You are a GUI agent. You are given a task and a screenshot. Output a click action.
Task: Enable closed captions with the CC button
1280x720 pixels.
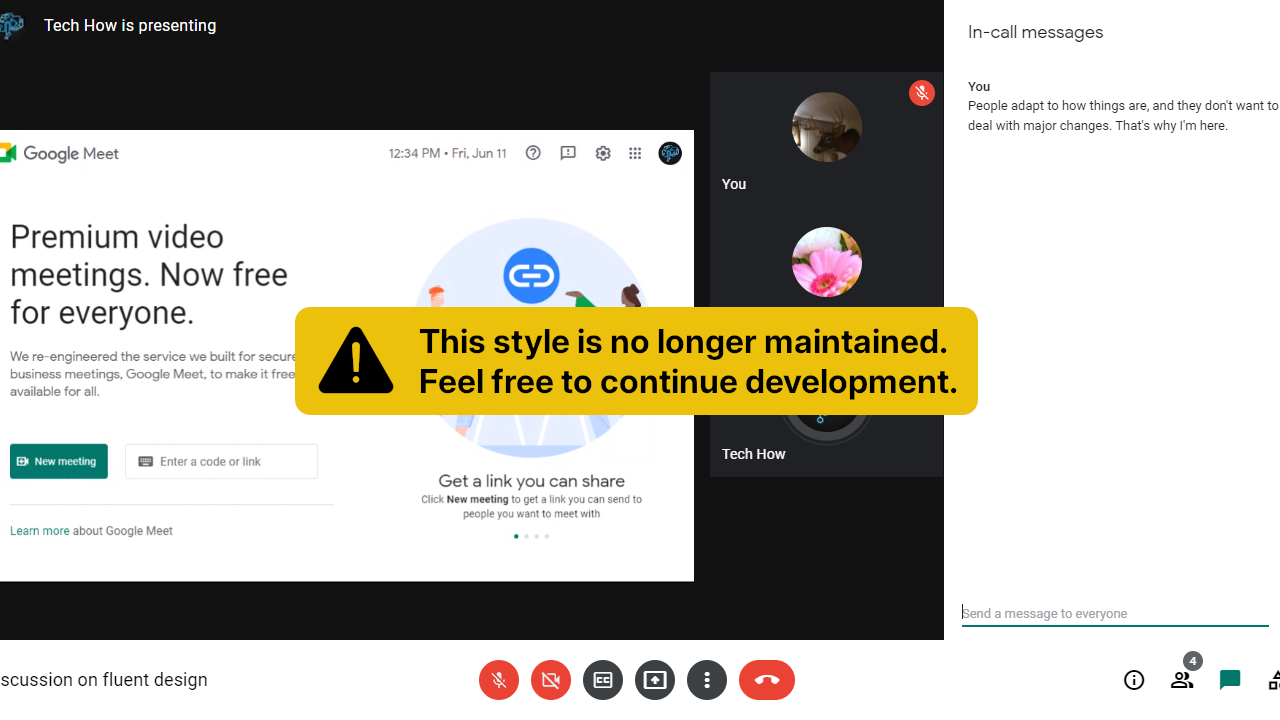[x=603, y=680]
